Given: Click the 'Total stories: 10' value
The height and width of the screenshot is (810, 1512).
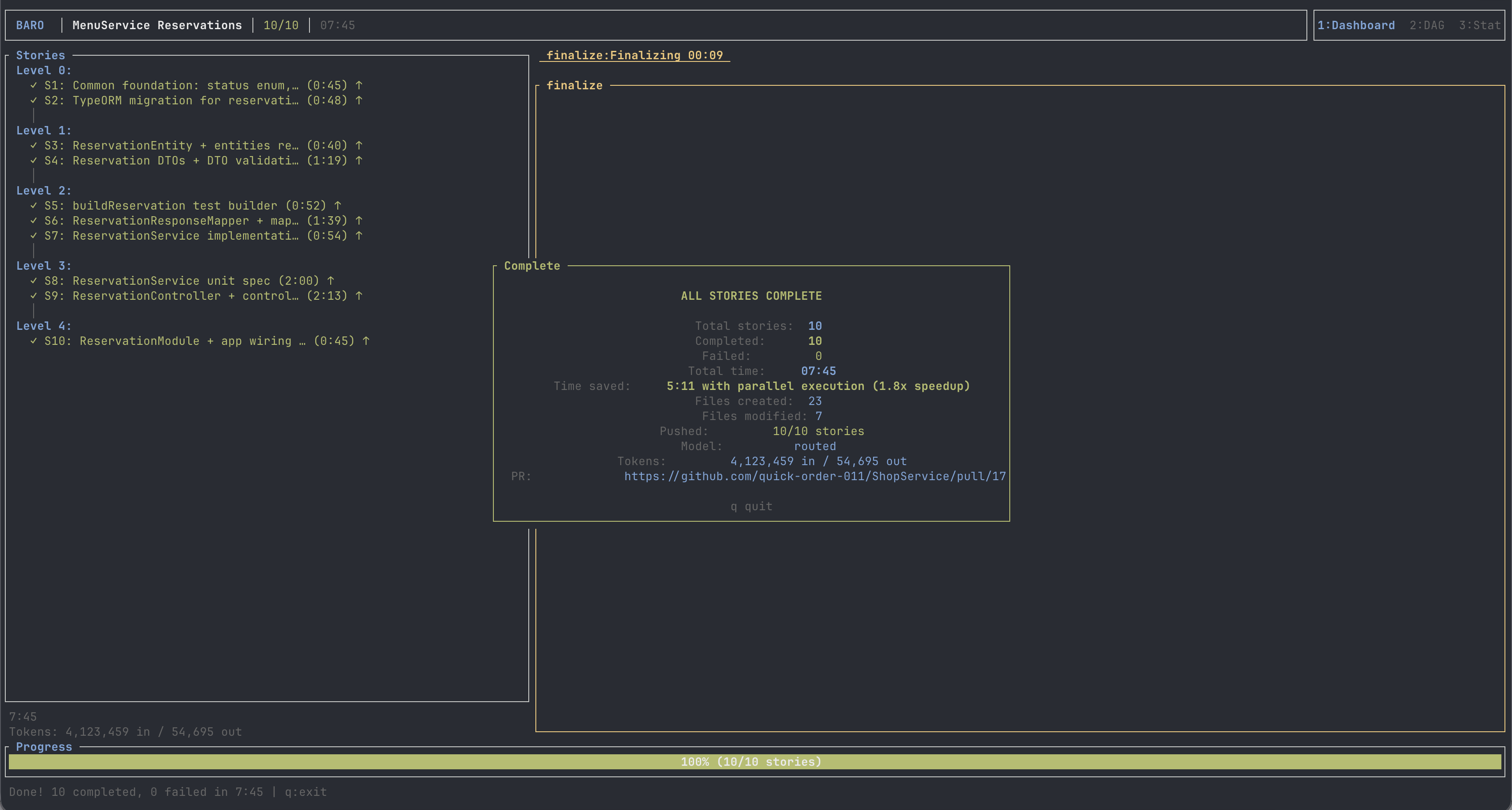Looking at the screenshot, I should pyautogui.click(x=815, y=326).
